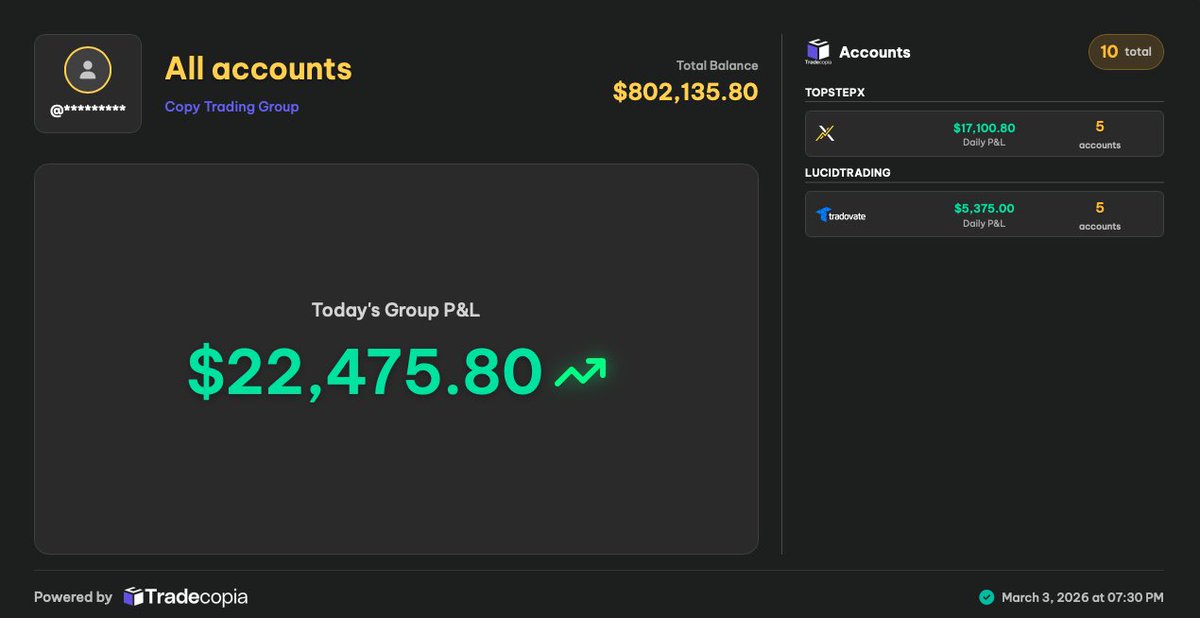Click the Tradovate logo
Viewport: 1200px width, 618px height.
841,214
